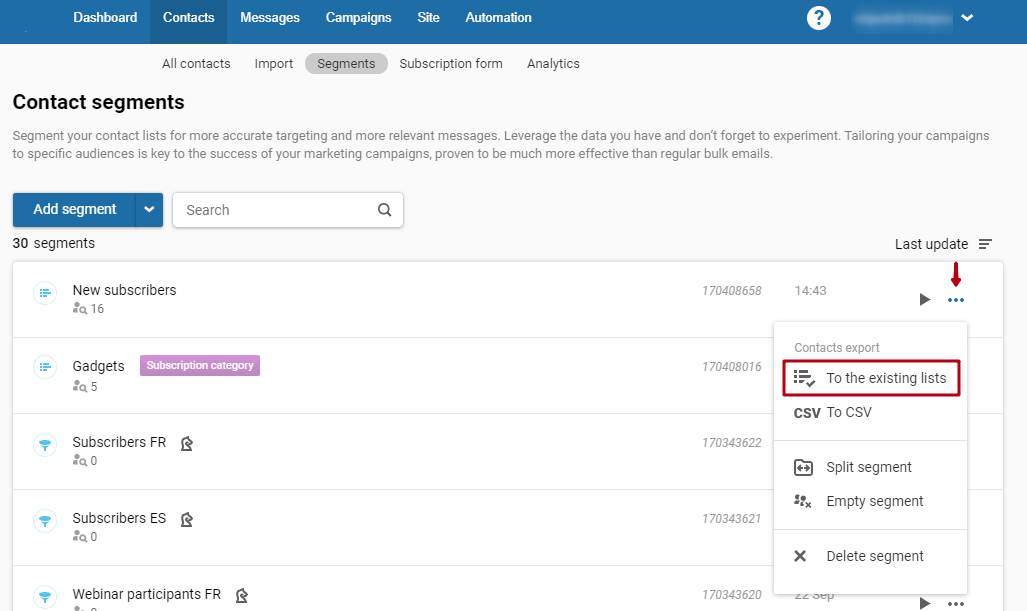This screenshot has height=611, width=1027.
Task: Choose Delete segment from the menu
Action: [870, 556]
